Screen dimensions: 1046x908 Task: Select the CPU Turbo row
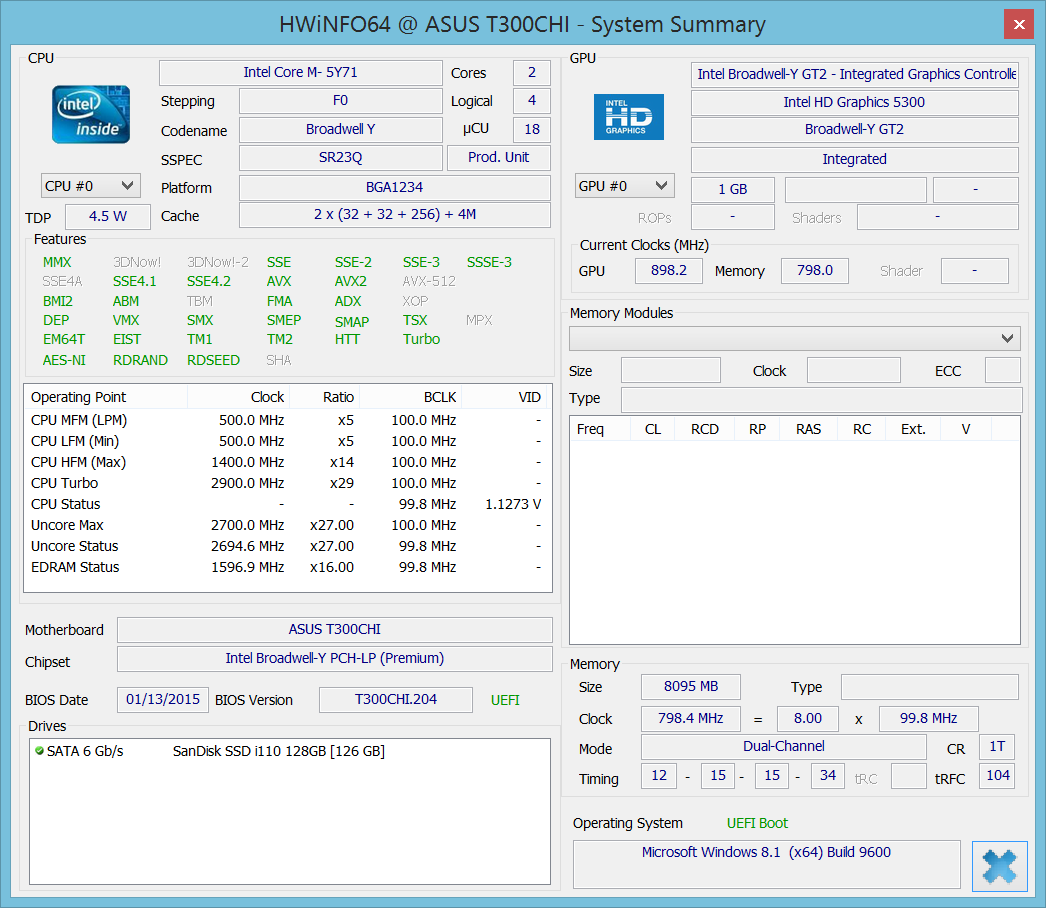286,483
